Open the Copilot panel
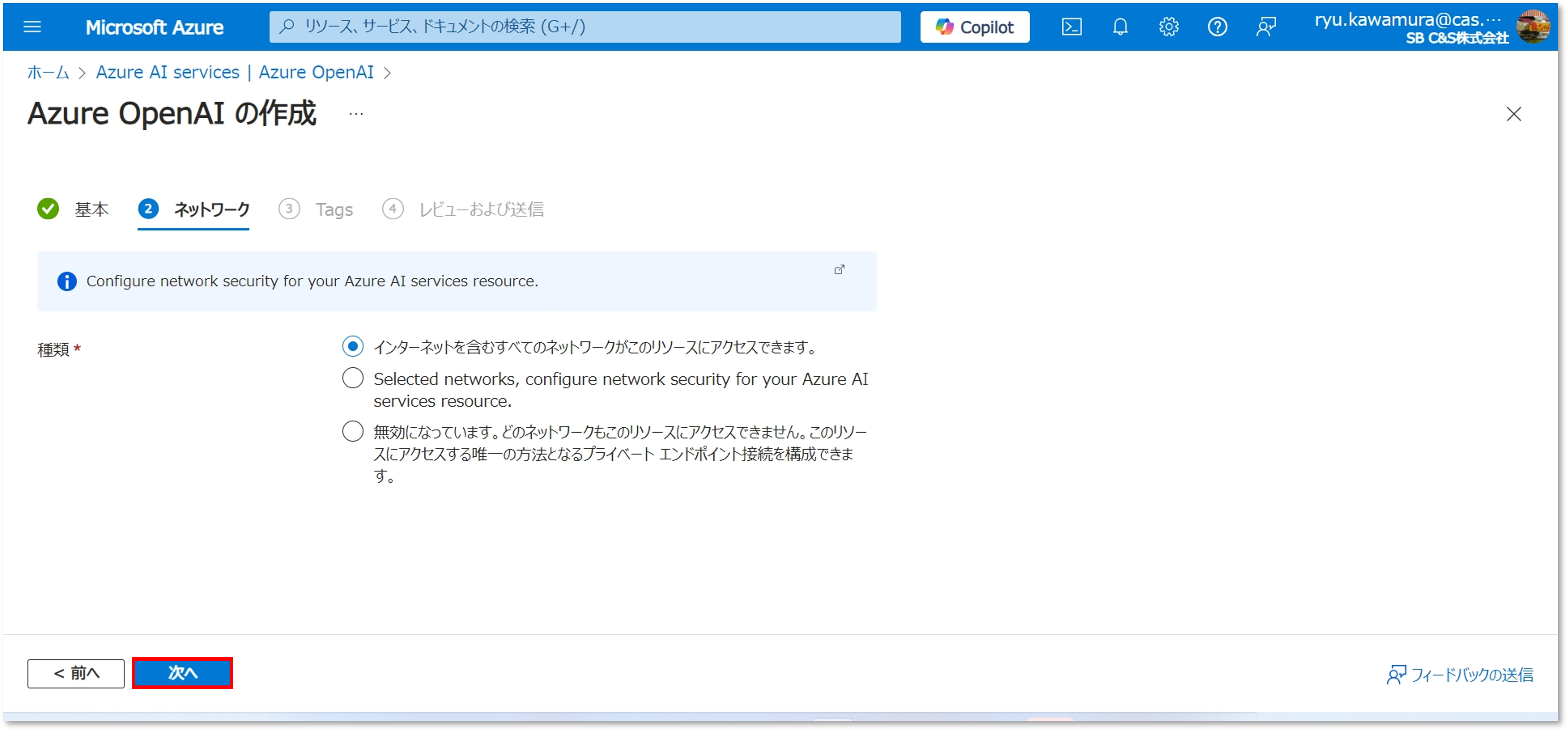The width and height of the screenshot is (1568, 731). click(x=974, y=27)
